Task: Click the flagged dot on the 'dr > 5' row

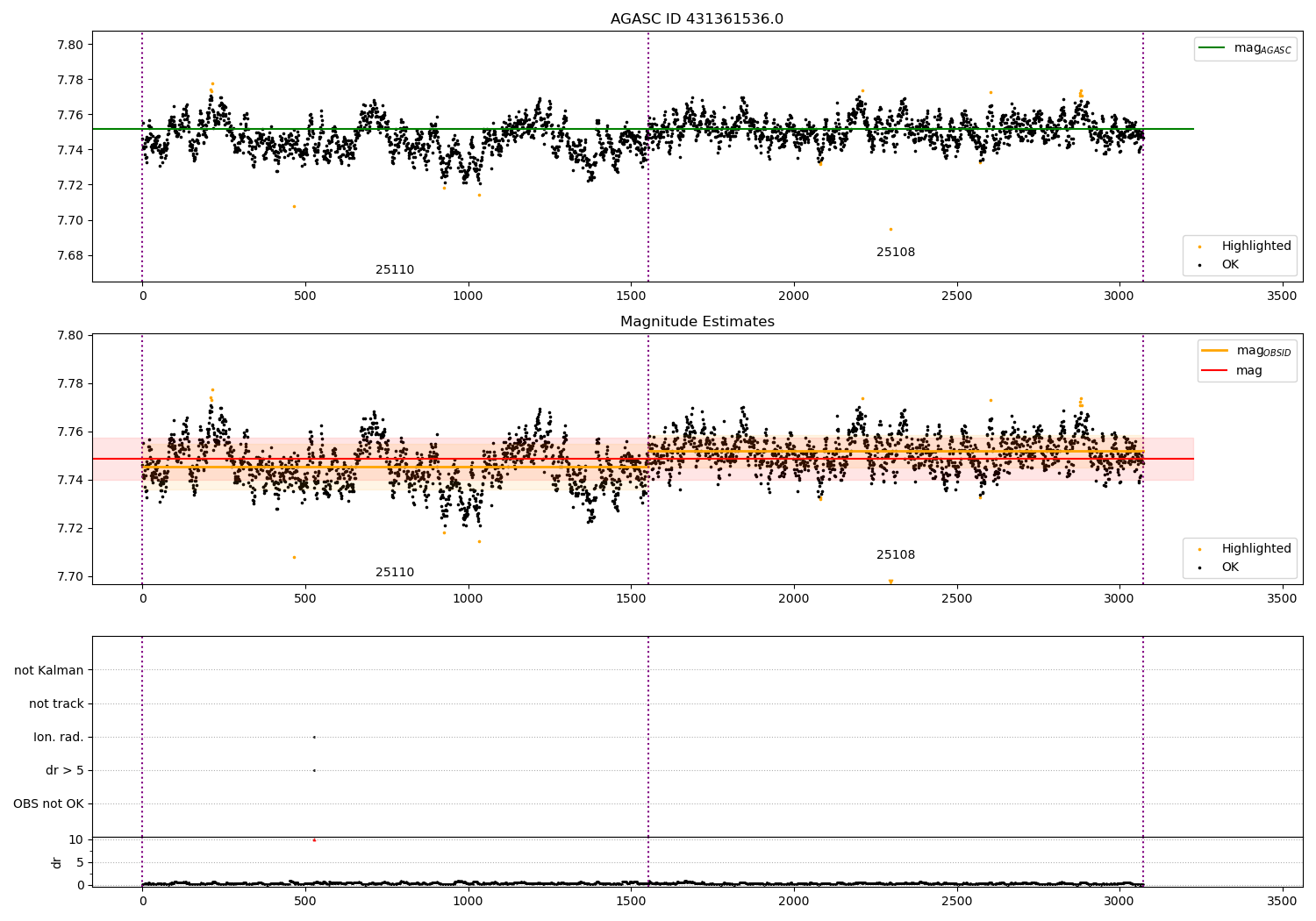Action: [314, 770]
